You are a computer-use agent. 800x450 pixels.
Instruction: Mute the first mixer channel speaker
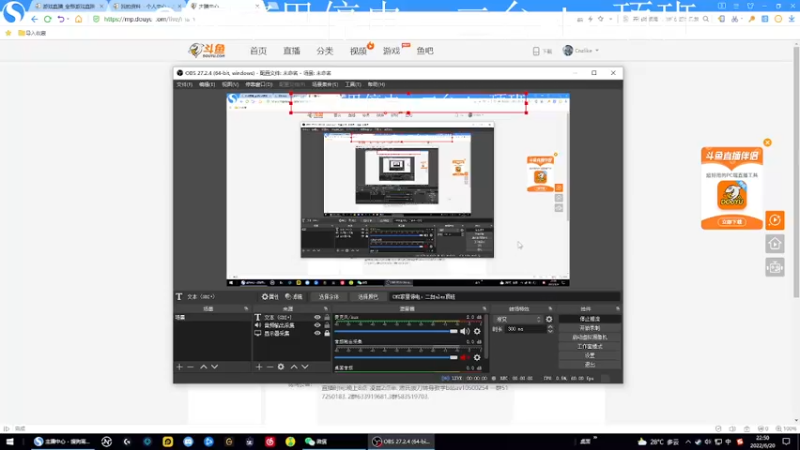[x=465, y=331]
